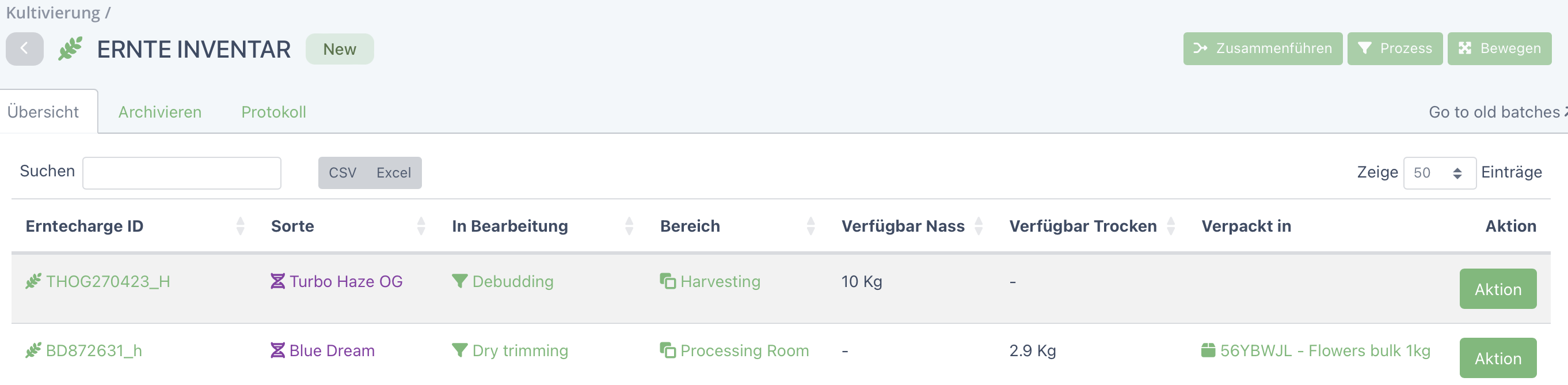Click the plant icon beside BD872631_h
The width and height of the screenshot is (1568, 385).
(x=33, y=350)
